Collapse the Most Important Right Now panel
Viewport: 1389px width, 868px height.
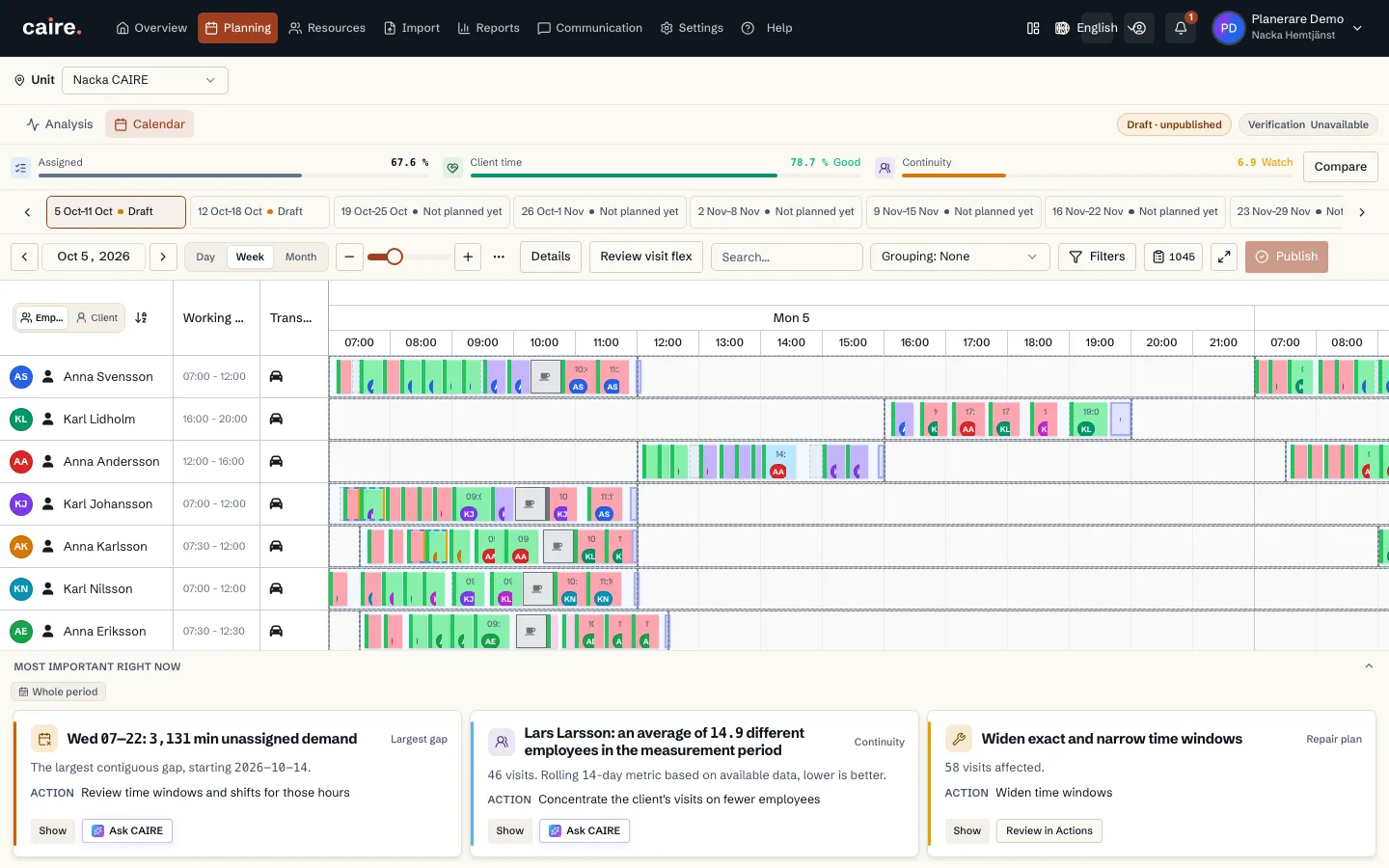click(1369, 666)
